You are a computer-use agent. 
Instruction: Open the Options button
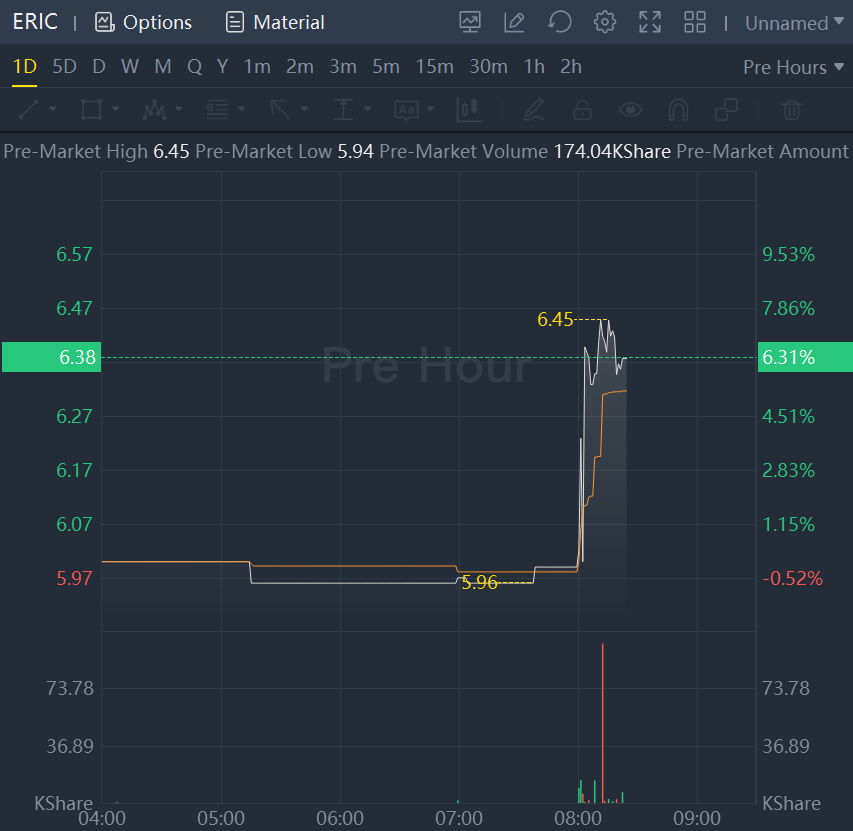(x=143, y=22)
